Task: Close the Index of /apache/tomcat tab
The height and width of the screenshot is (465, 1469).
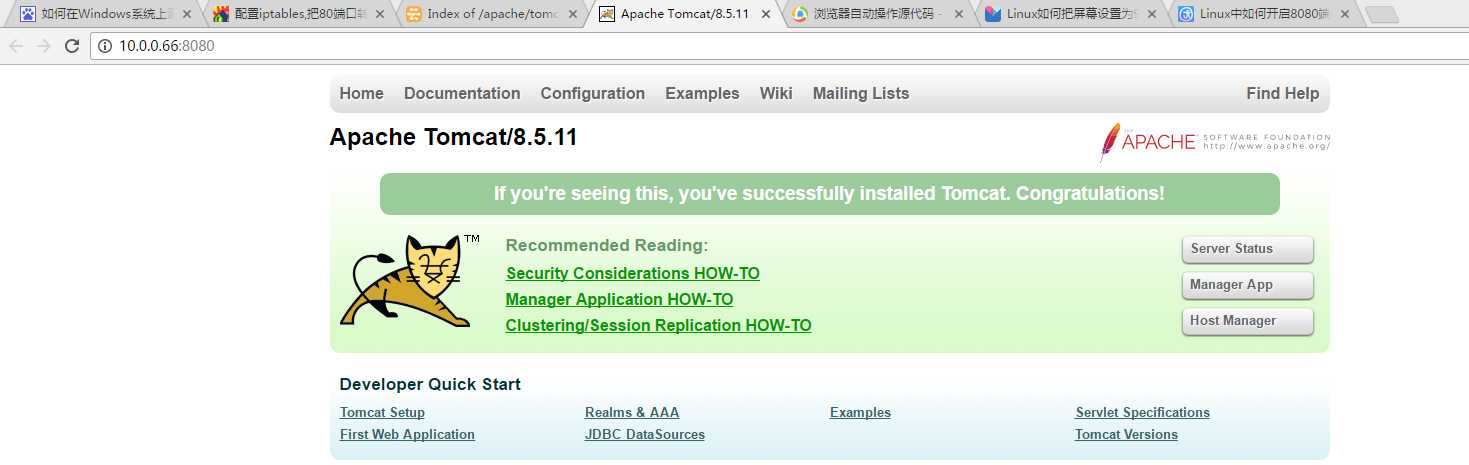Action: (x=572, y=14)
